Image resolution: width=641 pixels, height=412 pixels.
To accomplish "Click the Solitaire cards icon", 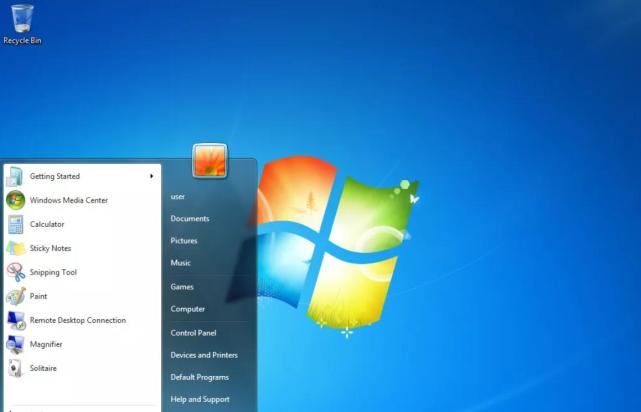I will (x=16, y=368).
